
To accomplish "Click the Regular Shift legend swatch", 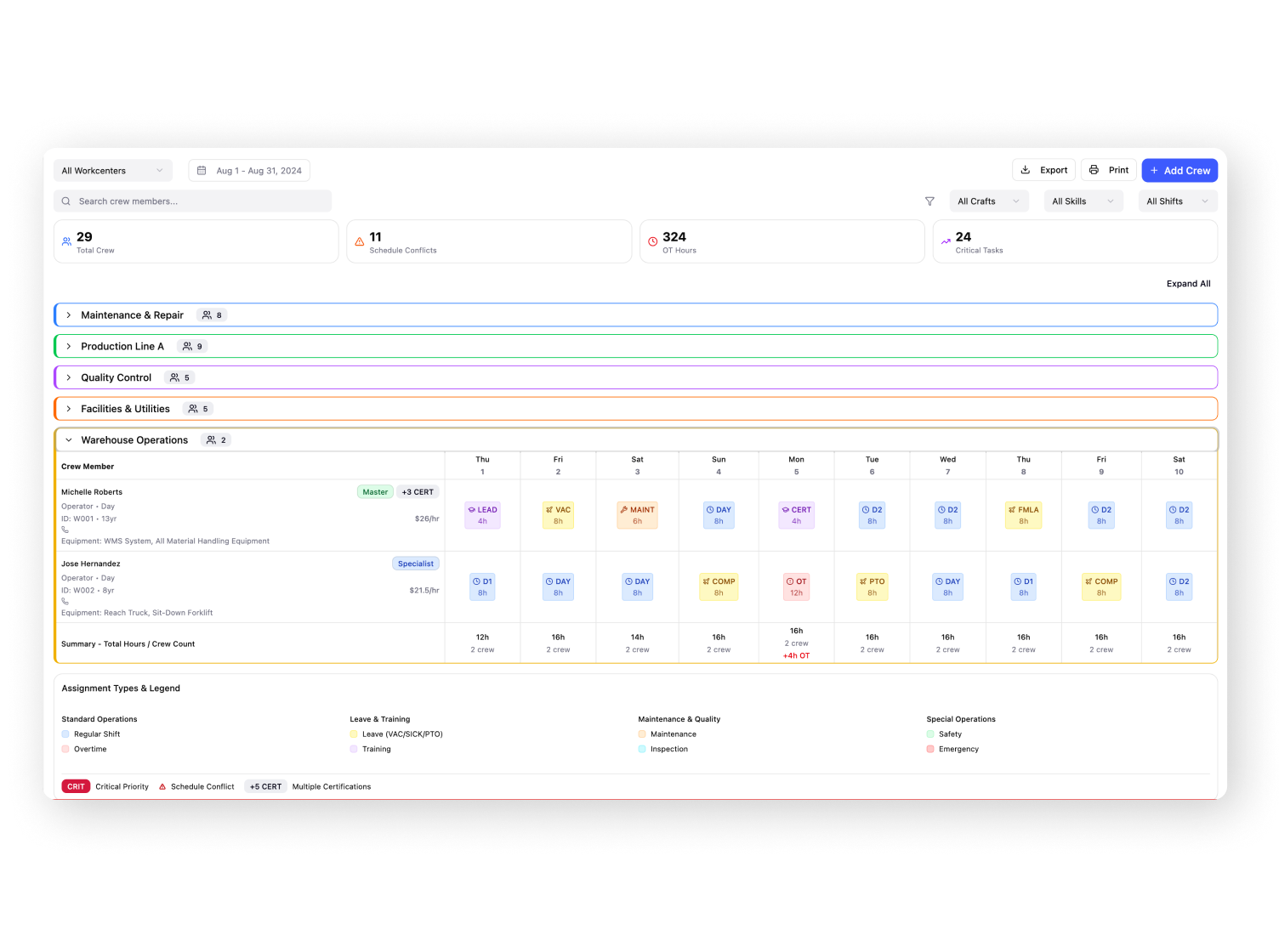I will coord(65,734).
